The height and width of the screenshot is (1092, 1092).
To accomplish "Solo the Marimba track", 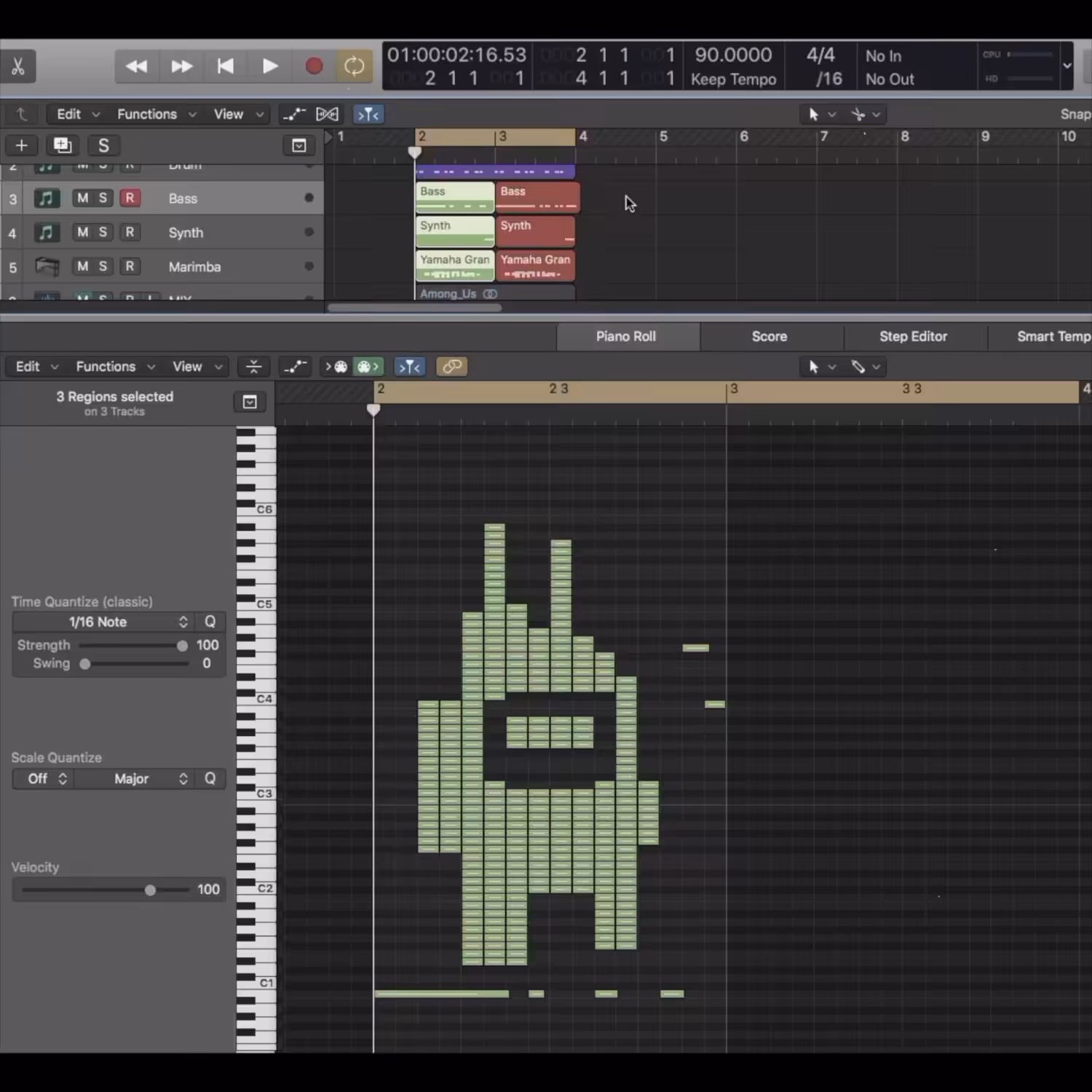I will [x=103, y=266].
